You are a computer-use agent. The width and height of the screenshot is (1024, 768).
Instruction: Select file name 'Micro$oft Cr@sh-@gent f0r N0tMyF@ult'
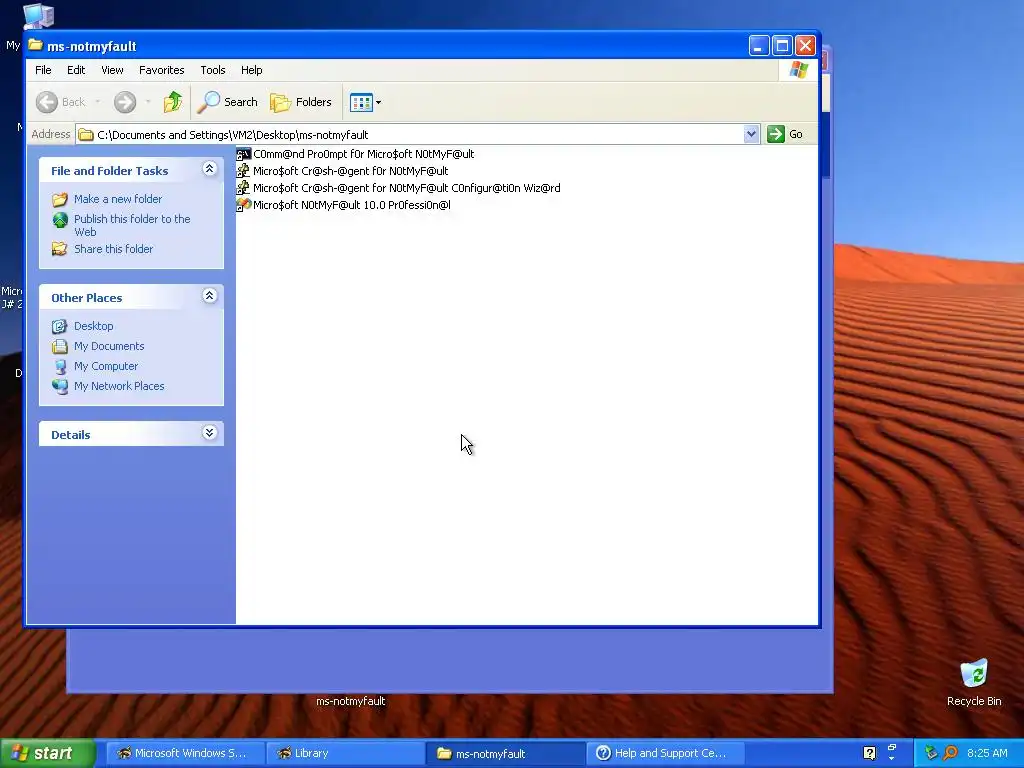pyautogui.click(x=351, y=171)
